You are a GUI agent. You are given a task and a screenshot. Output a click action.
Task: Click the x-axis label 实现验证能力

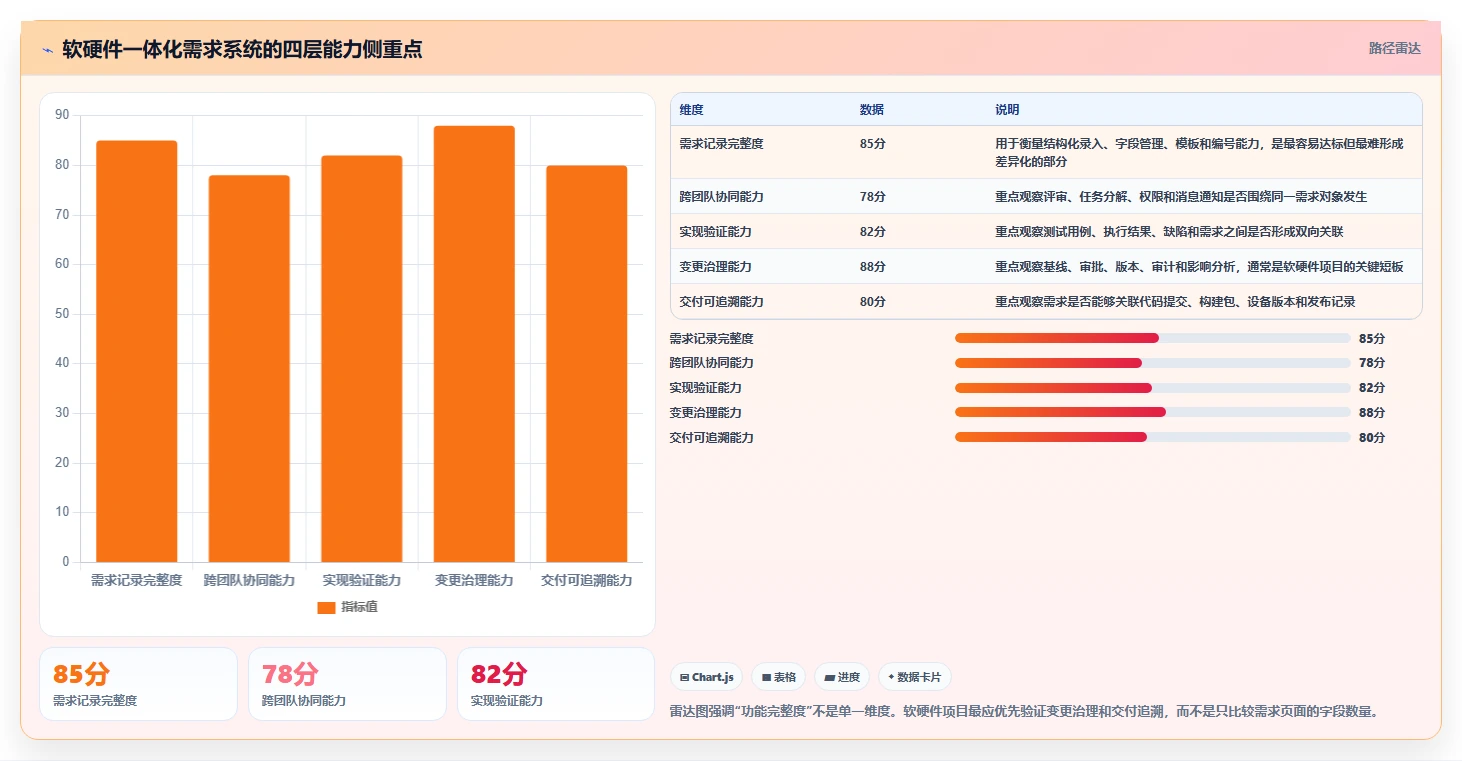point(361,580)
